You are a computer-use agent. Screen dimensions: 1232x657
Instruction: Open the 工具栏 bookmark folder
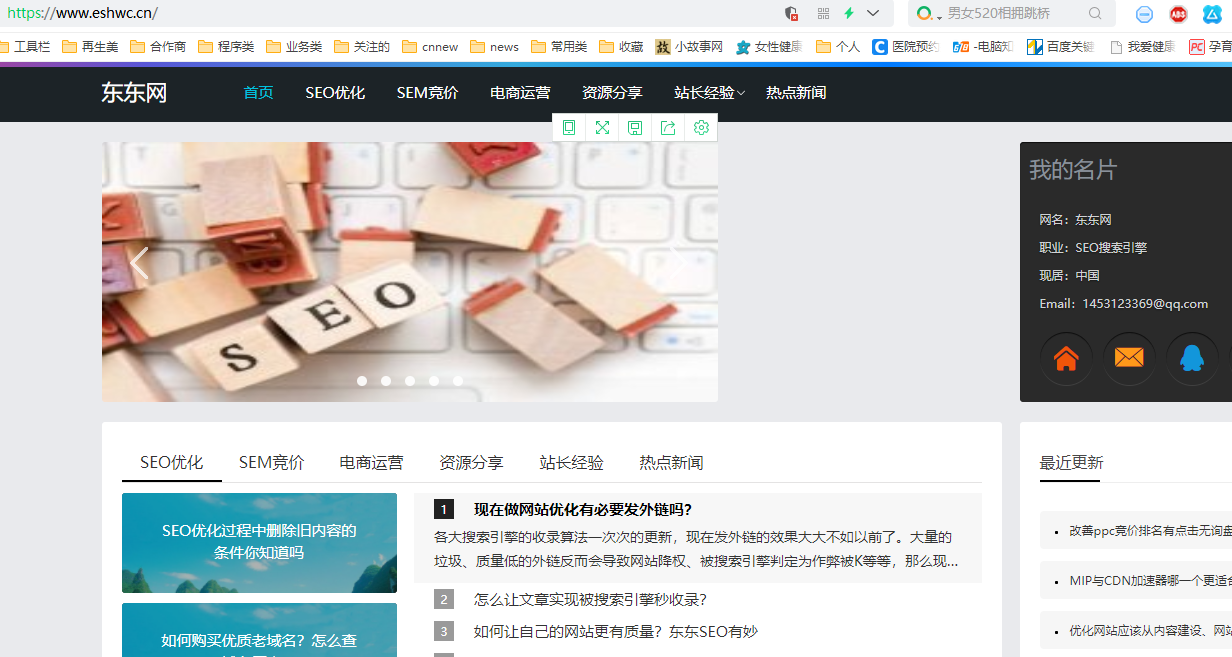coord(25,47)
